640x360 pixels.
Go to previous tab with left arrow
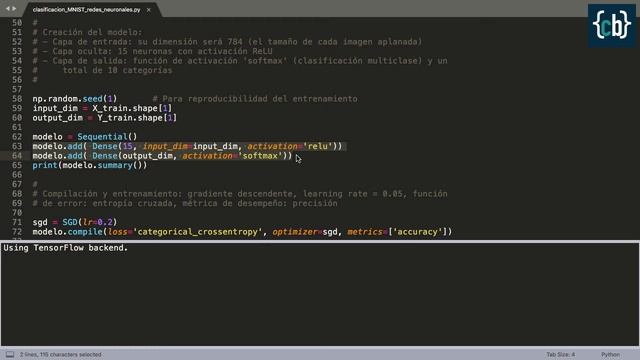click(7, 8)
